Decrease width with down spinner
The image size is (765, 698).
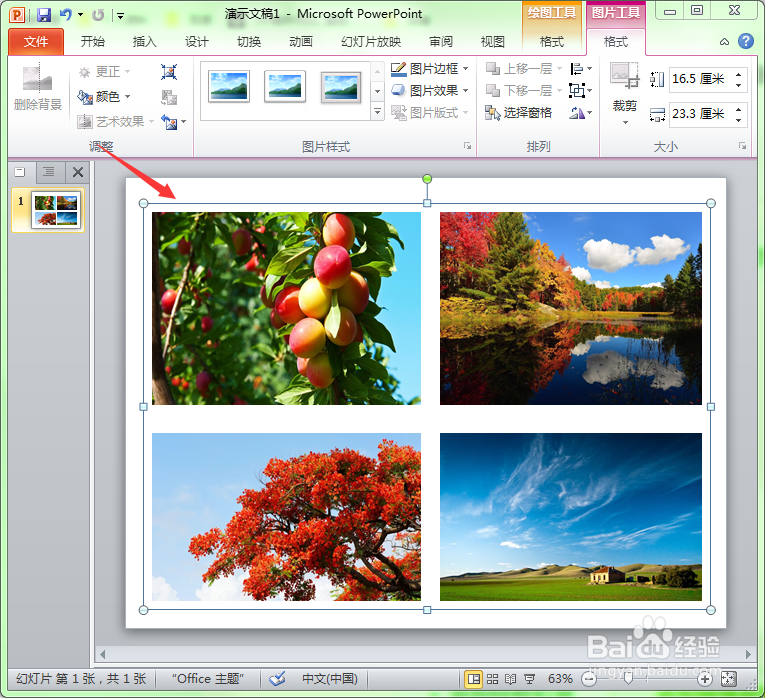(739, 120)
